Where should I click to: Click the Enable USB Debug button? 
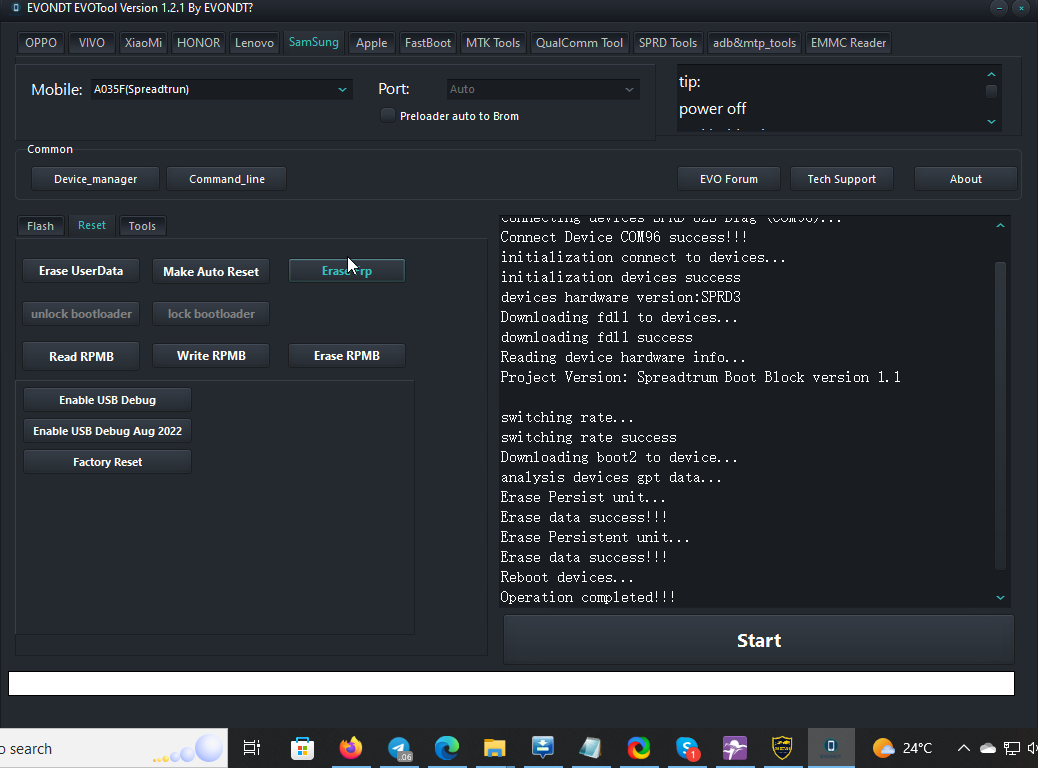[x=107, y=400]
